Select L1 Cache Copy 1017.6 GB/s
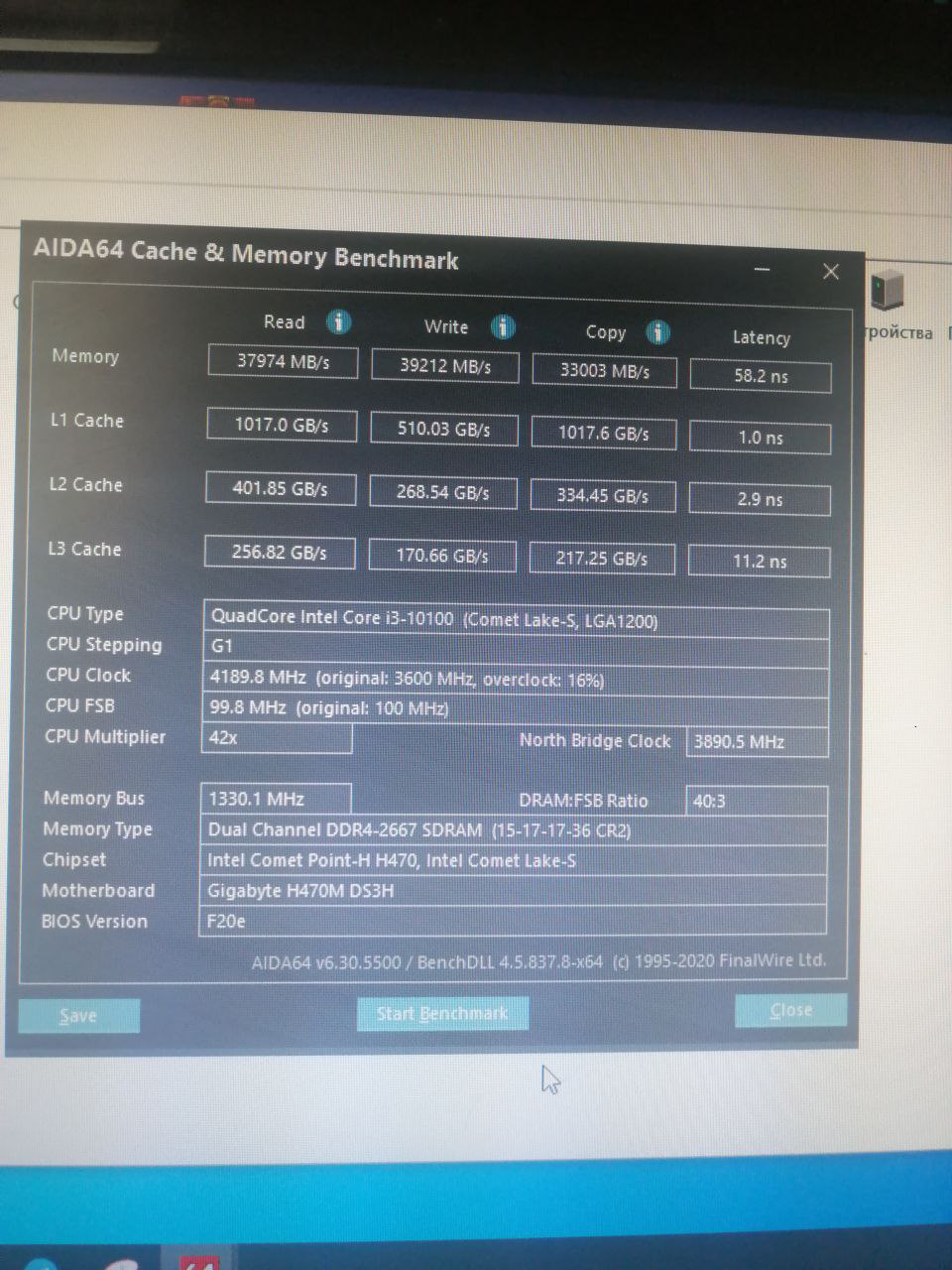The image size is (952, 1270). [603, 434]
